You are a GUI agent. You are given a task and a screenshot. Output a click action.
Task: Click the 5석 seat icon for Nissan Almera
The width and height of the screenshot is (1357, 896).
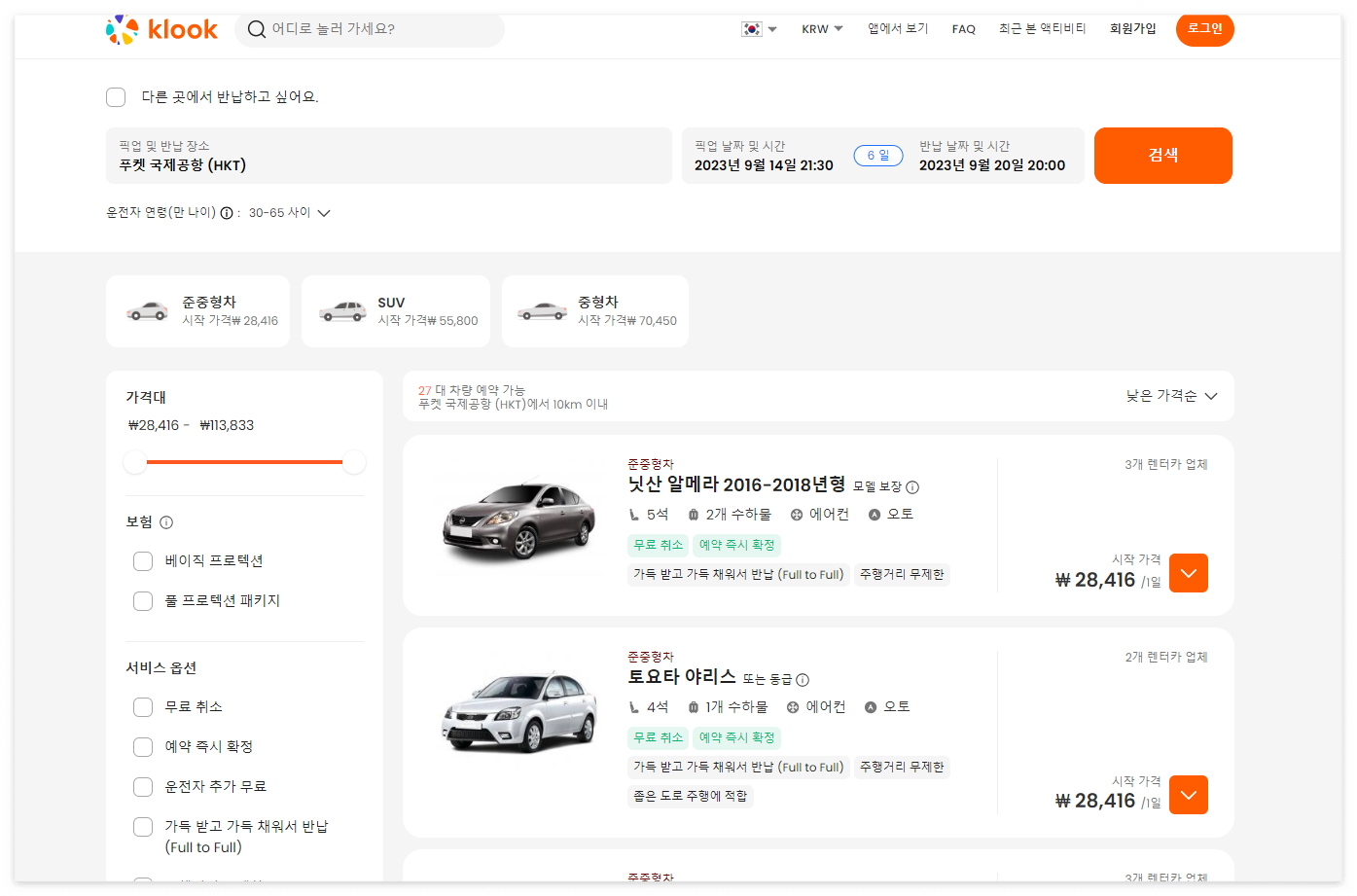(x=634, y=515)
